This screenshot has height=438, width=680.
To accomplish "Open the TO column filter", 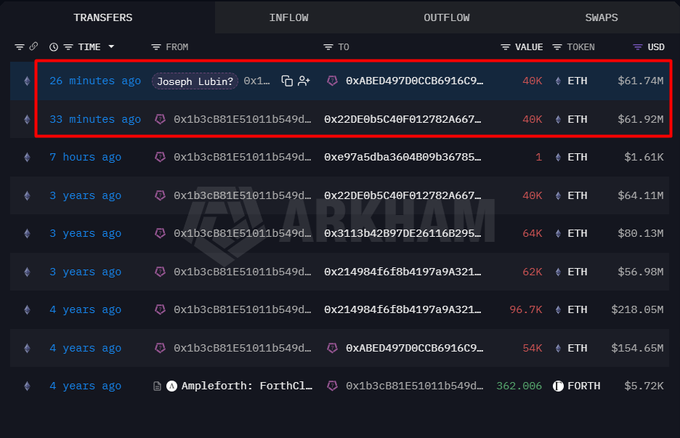I will point(328,47).
